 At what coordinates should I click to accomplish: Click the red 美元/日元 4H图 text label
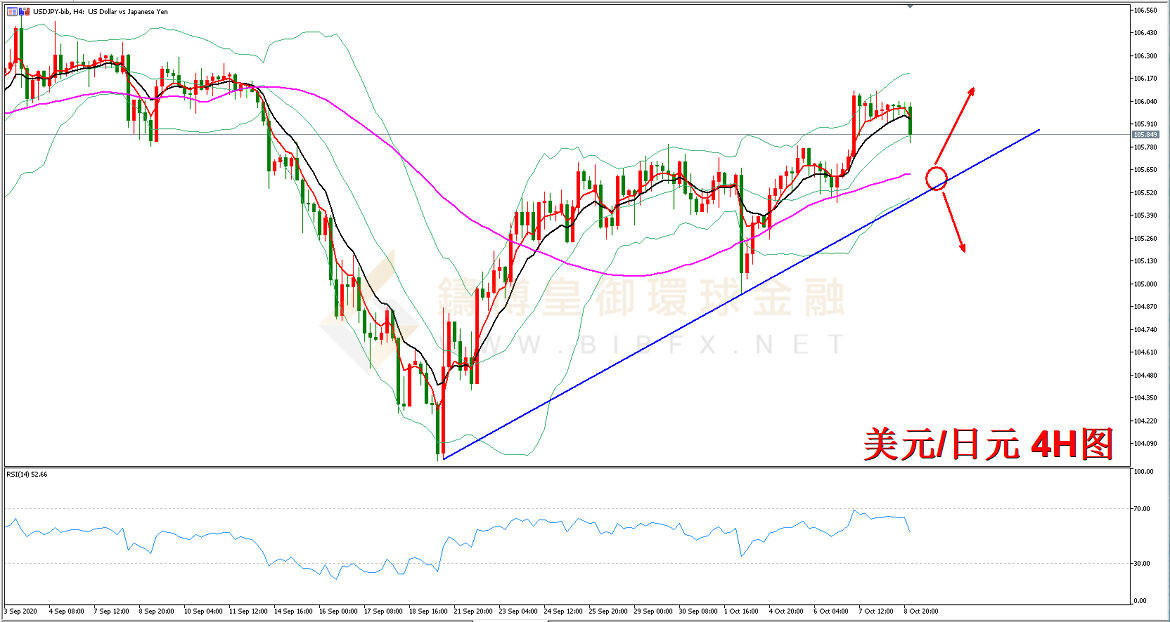pos(988,444)
